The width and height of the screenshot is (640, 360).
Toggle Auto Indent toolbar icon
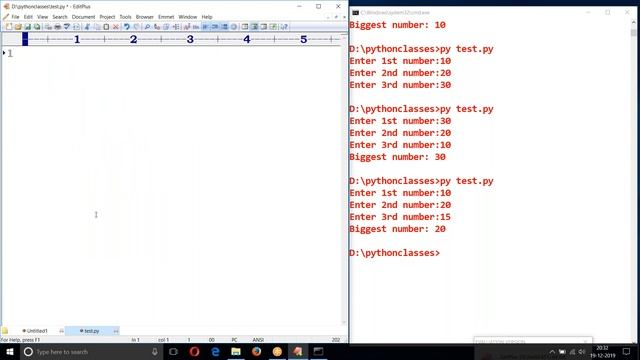point(215,27)
